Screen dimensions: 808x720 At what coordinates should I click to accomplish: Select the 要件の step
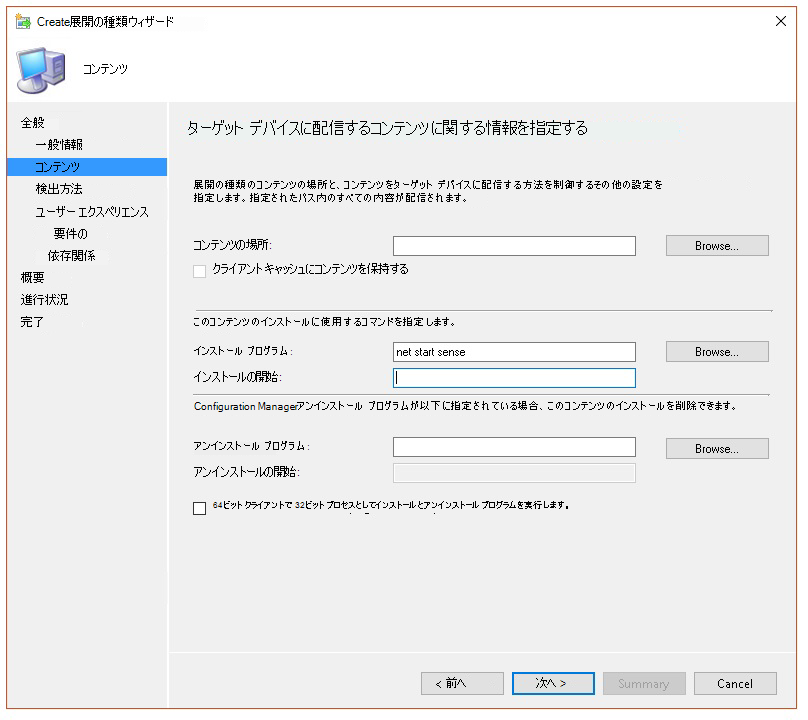pyautogui.click(x=71, y=234)
